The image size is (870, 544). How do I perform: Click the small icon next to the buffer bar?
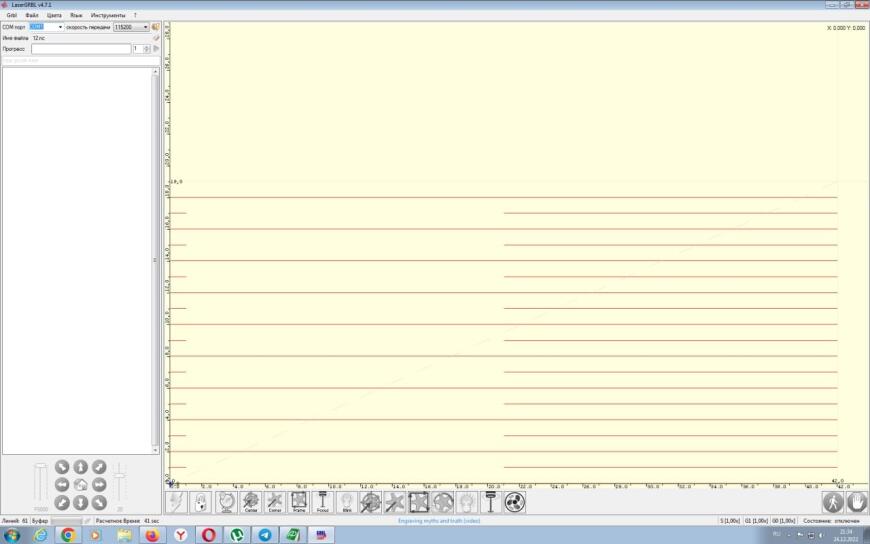(87, 521)
